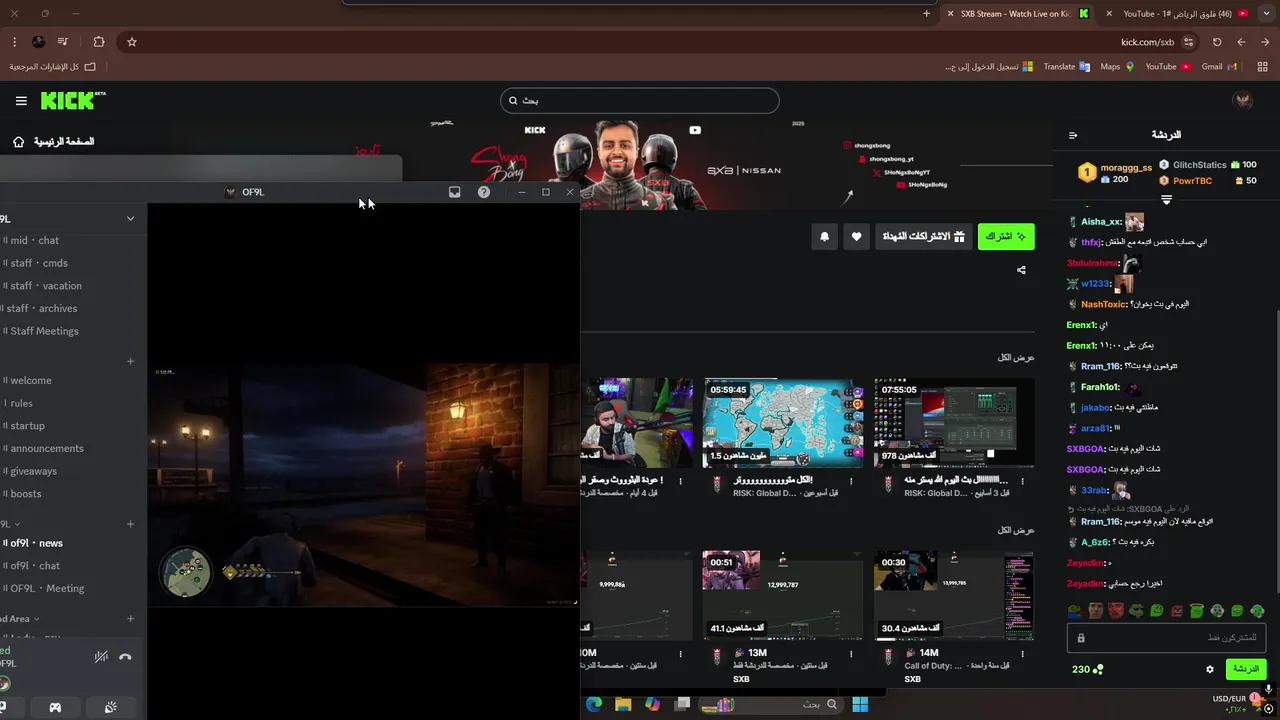1280x720 pixels.
Task: Open the 05:59:45 world map video
Action: point(783,422)
